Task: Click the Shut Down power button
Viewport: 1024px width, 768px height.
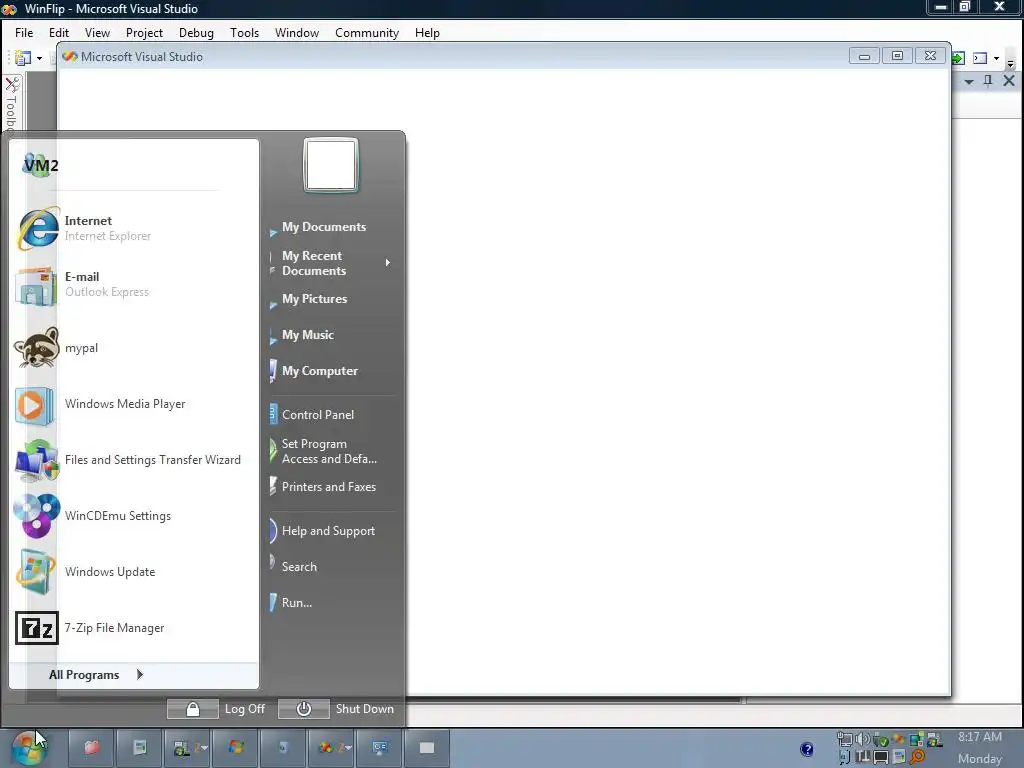Action: coord(304,709)
